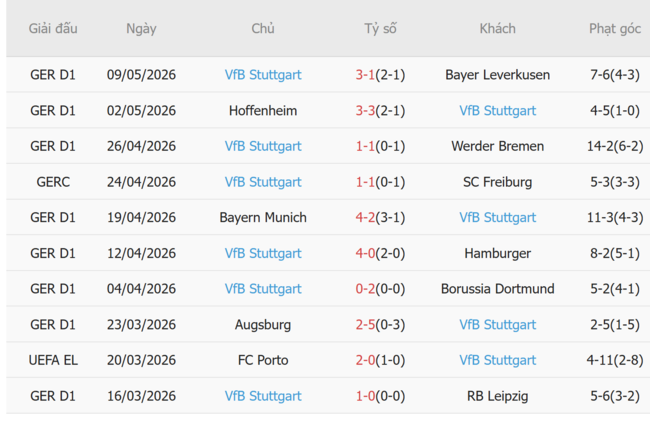Viewport: 650px width, 424px height.
Task: Open Werder Bremen away team
Action: click(497, 146)
